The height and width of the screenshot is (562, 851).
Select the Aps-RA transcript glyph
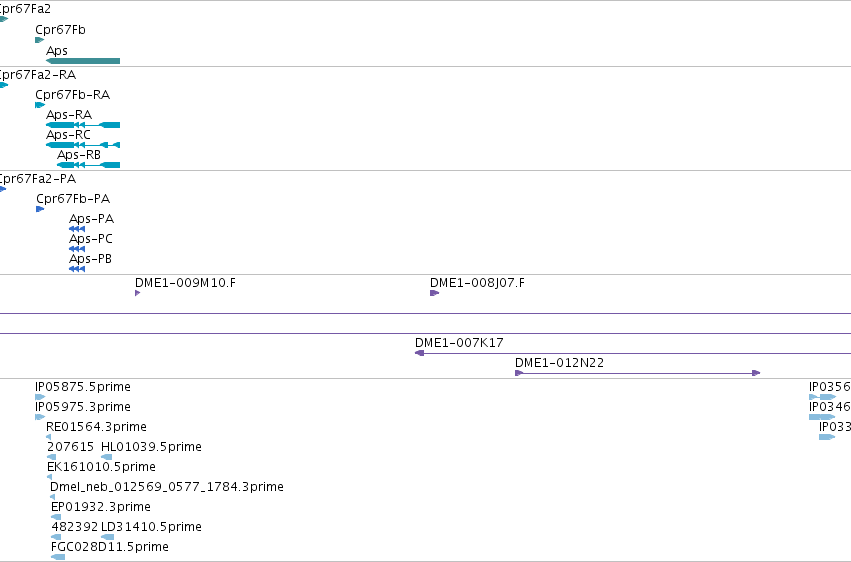[x=83, y=125]
